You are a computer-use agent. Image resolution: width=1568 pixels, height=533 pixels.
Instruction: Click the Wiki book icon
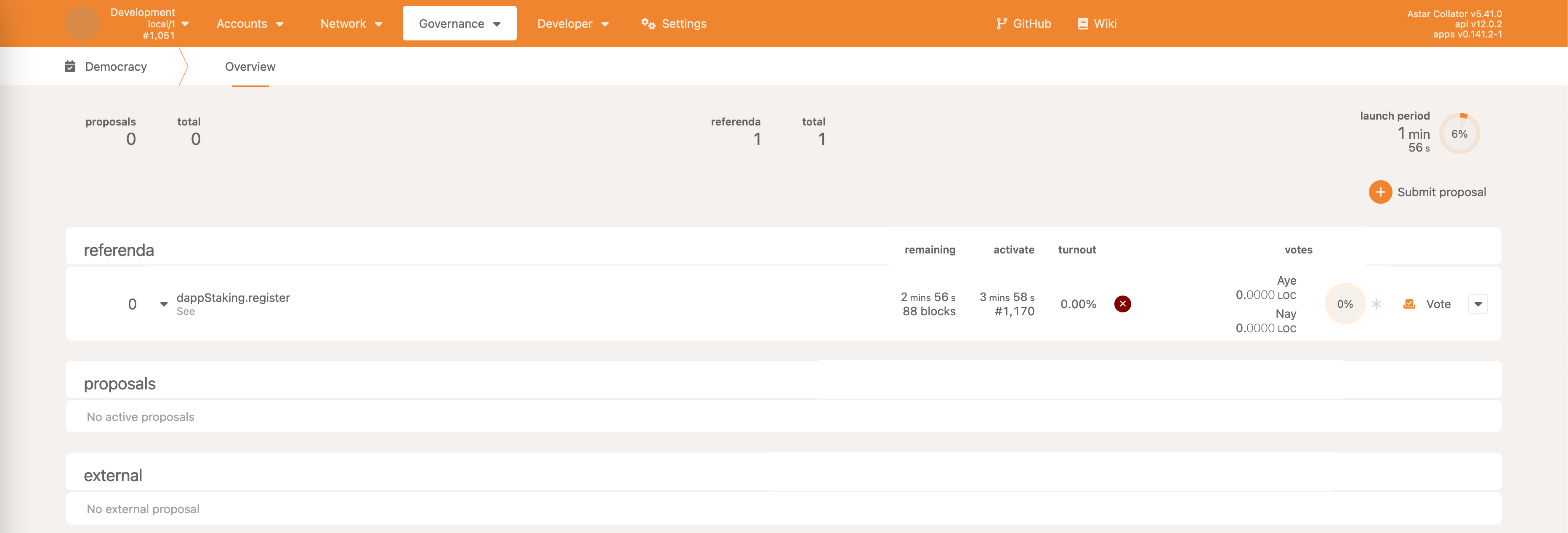(x=1082, y=24)
